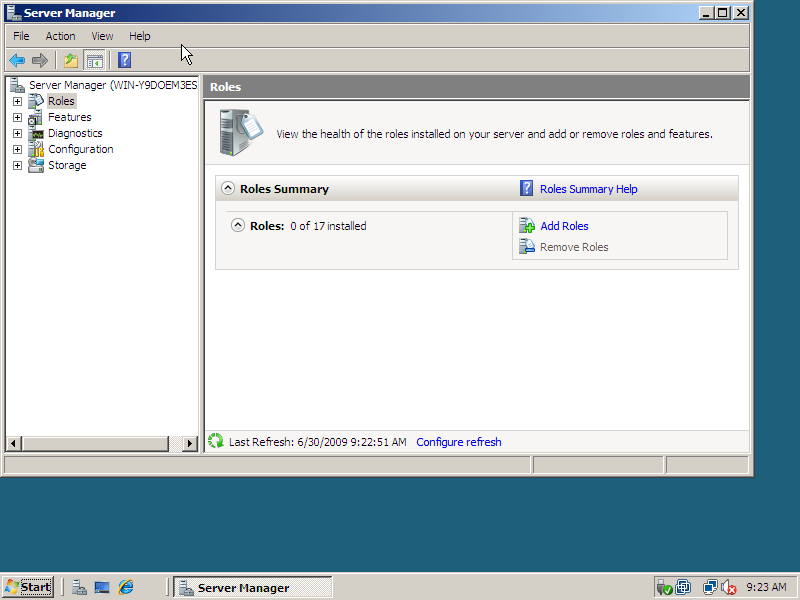The image size is (800, 600).
Task: Open the Start menu
Action: 28,587
